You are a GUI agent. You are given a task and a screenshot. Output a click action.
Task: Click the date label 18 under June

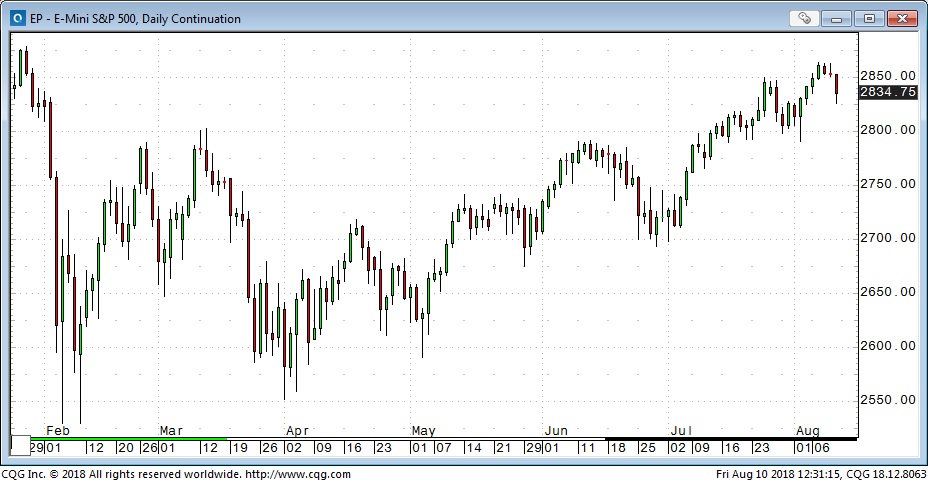(x=618, y=448)
